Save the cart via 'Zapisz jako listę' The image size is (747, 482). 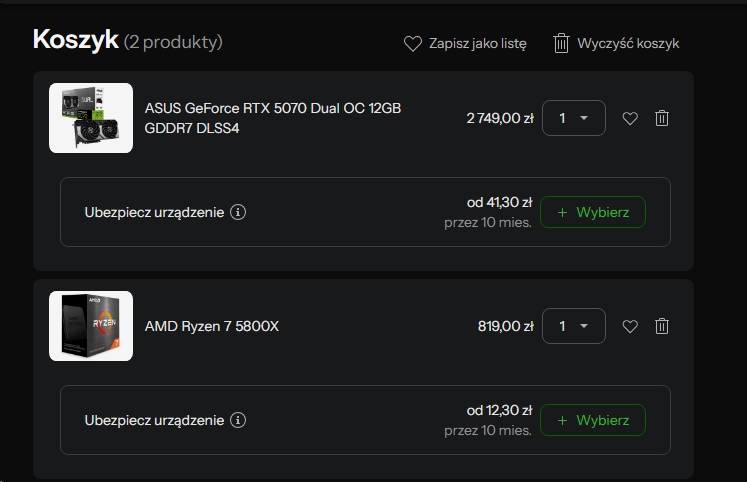(x=465, y=43)
